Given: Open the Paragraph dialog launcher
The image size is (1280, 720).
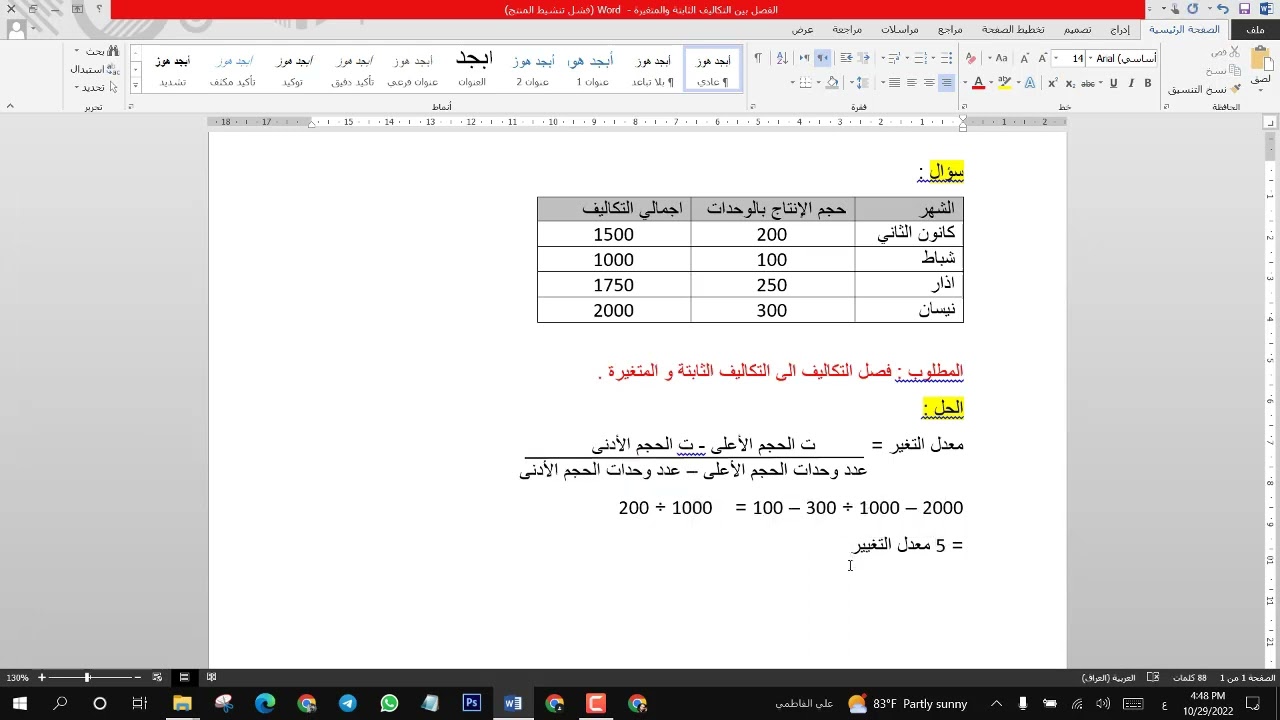Looking at the screenshot, I should coord(753,106).
